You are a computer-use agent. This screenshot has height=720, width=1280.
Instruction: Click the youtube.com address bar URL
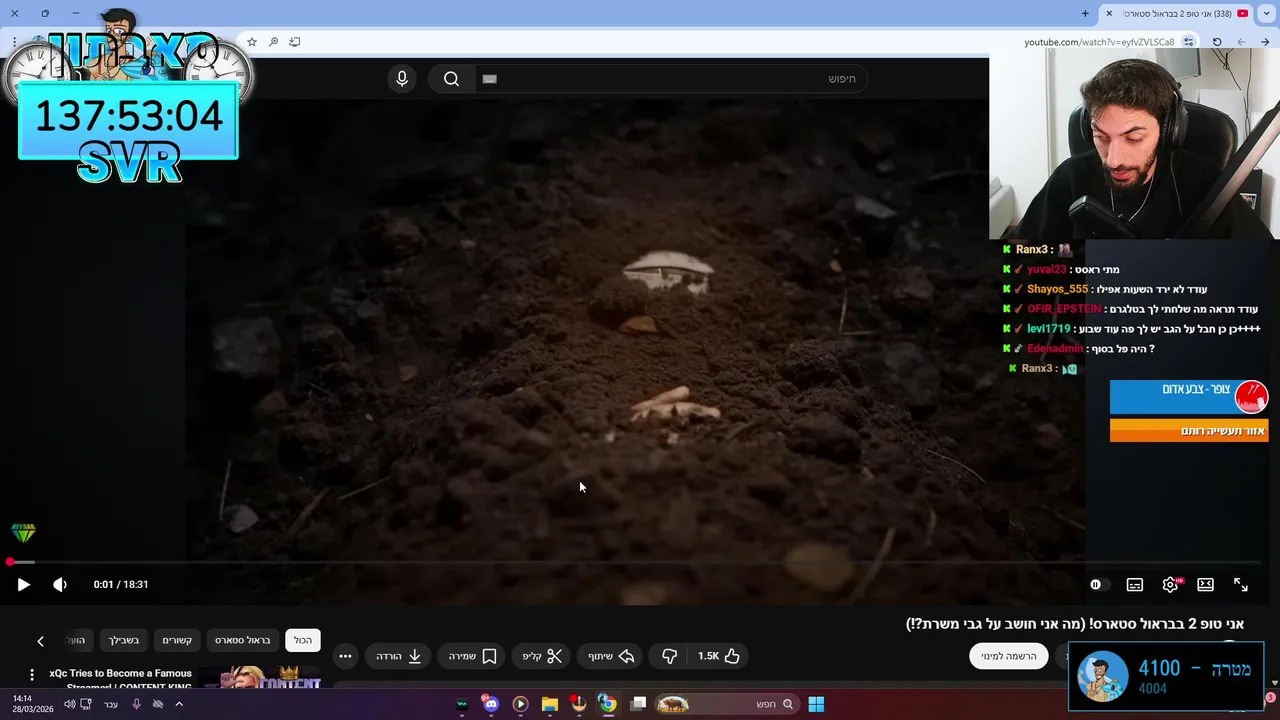pos(1099,42)
